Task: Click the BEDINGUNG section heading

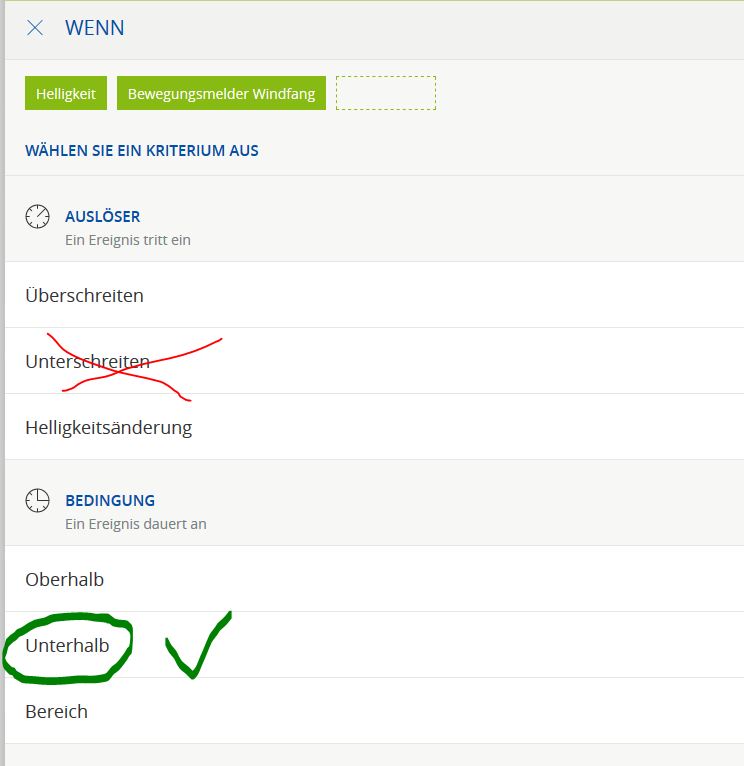Action: pyautogui.click(x=110, y=500)
